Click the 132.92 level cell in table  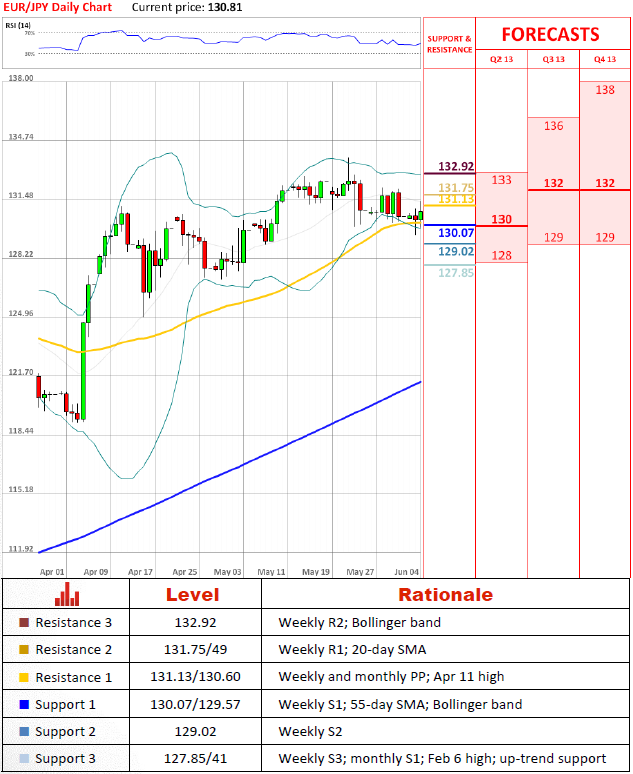pyautogui.click(x=196, y=622)
